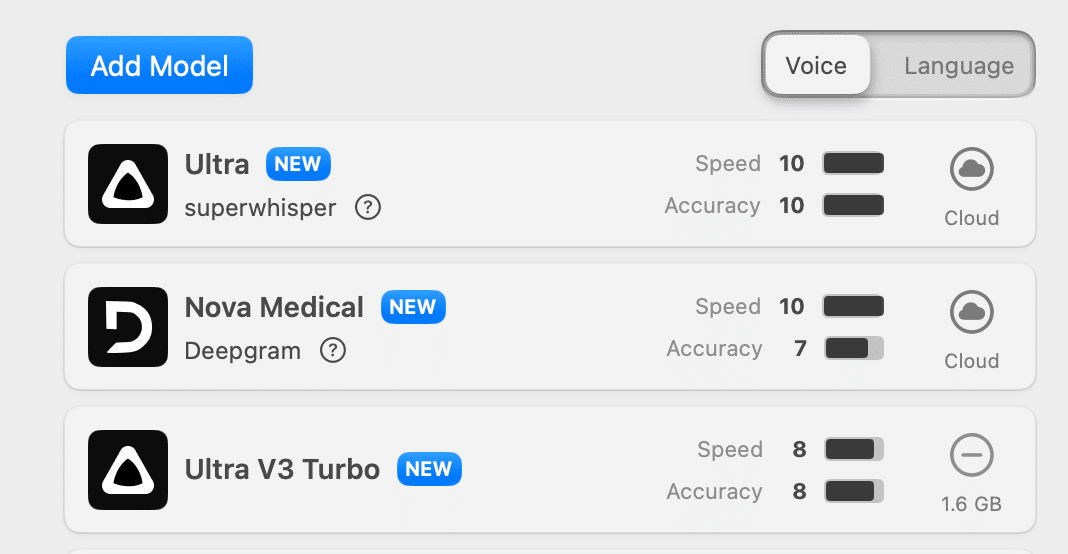
Task: Open the help icon next to superwhisper
Action: [368, 208]
